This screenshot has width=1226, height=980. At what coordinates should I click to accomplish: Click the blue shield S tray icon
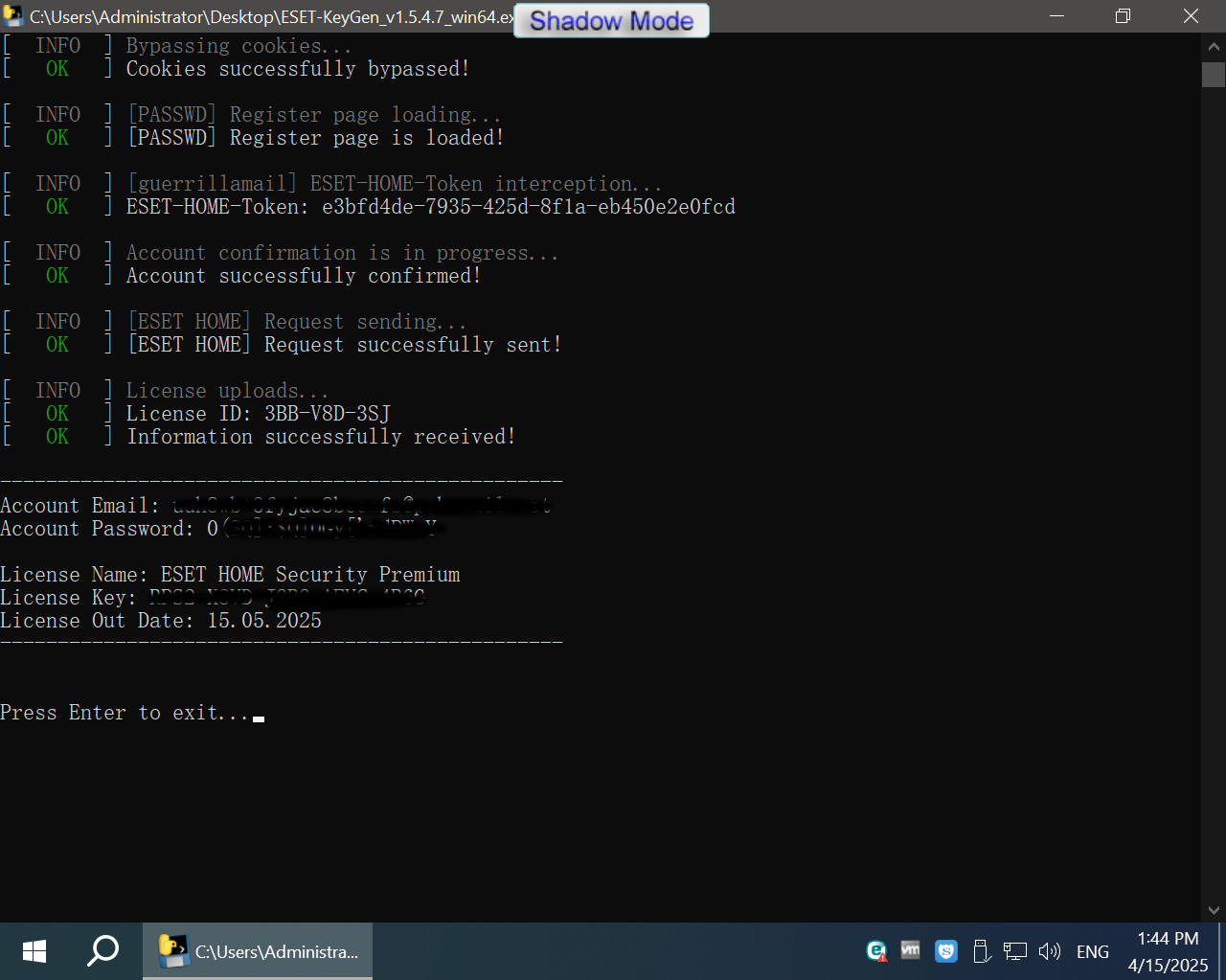[x=946, y=951]
